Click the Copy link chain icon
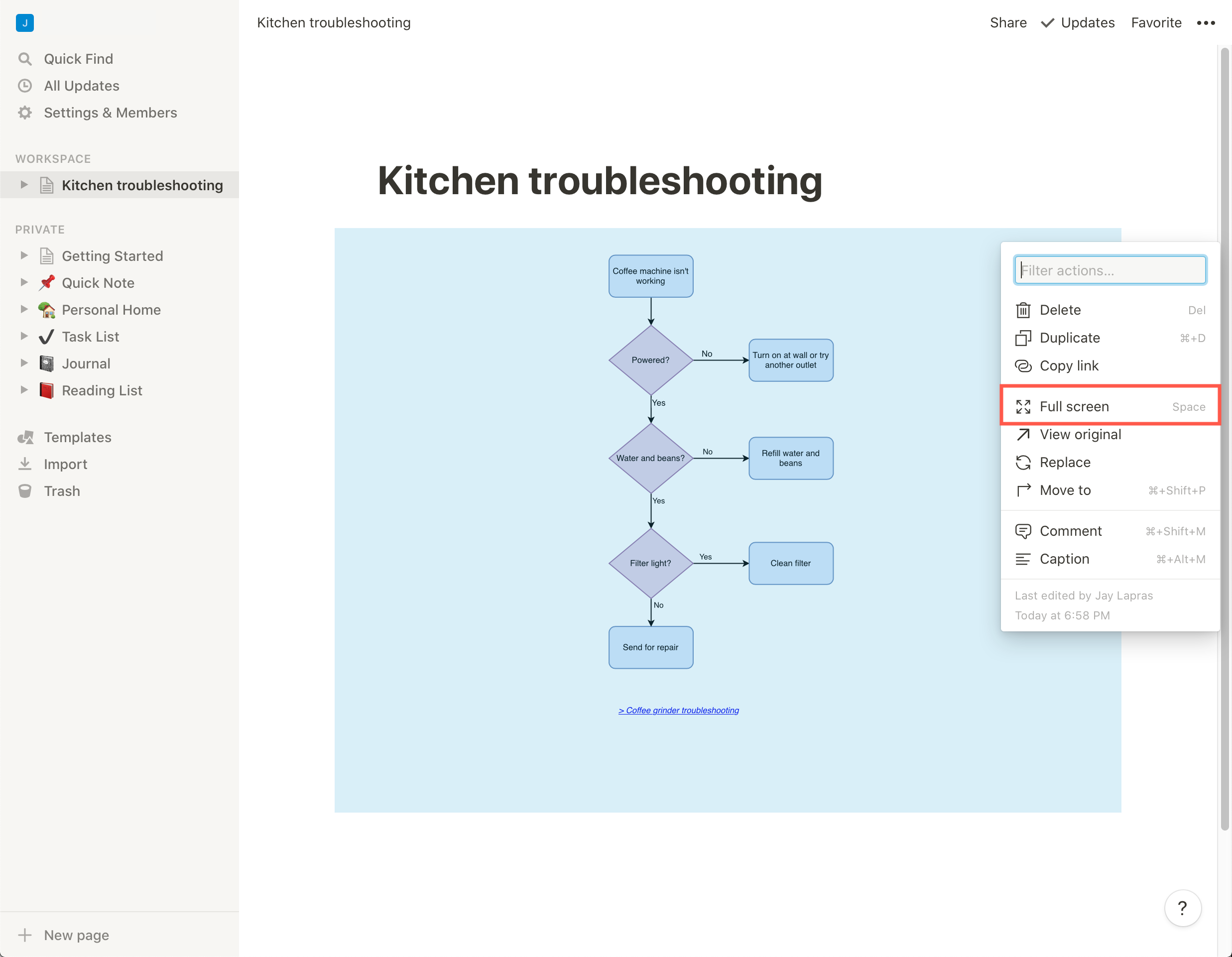The height and width of the screenshot is (957, 1232). click(1023, 366)
